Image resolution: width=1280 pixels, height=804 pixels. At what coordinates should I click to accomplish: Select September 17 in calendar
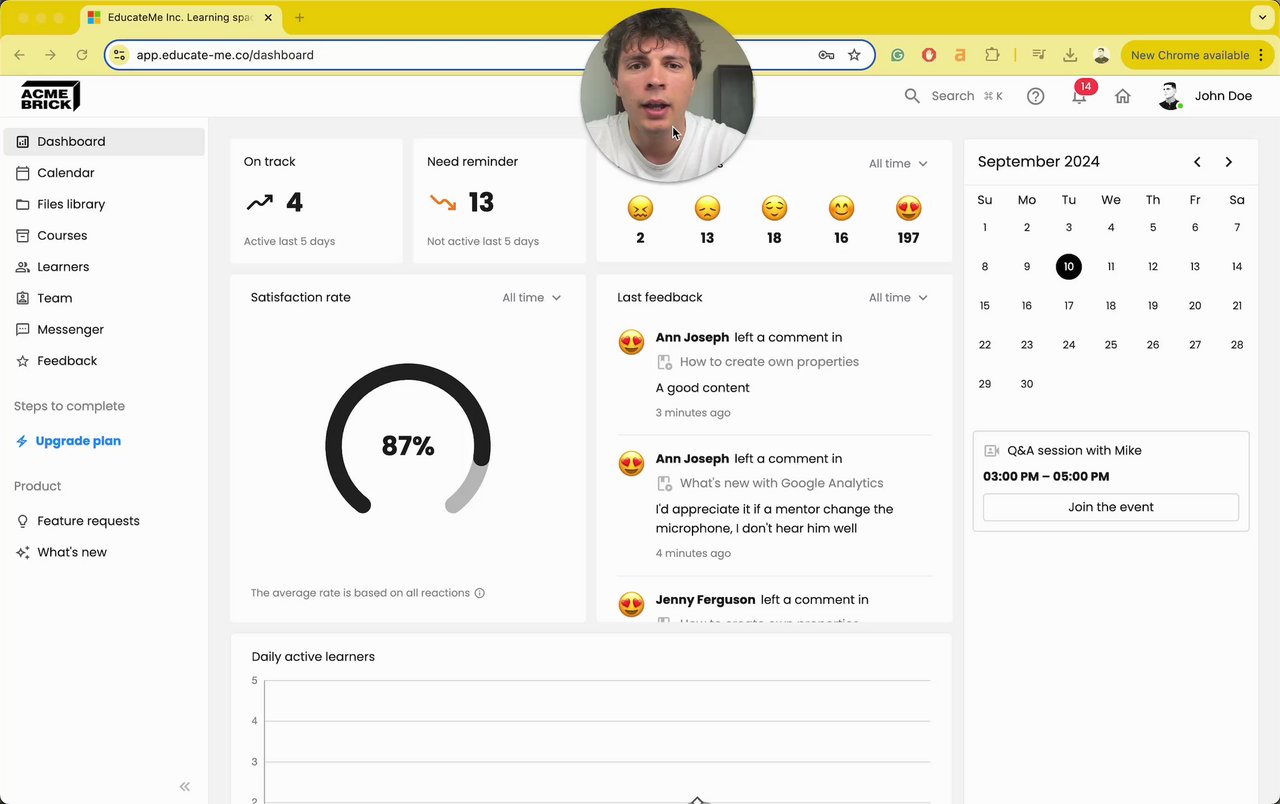(x=1069, y=306)
